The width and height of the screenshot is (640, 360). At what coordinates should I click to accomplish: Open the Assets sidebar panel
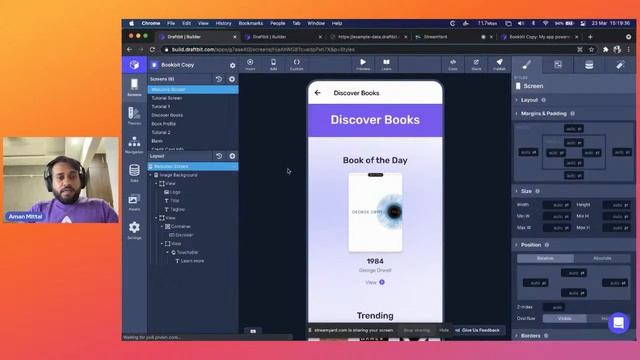coord(134,202)
